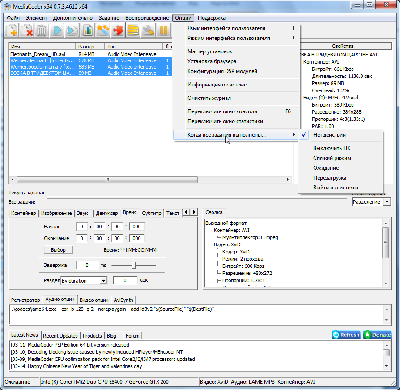The image size is (400, 390).
Task: Click the Refresh button in news panel
Action: click(x=346, y=335)
